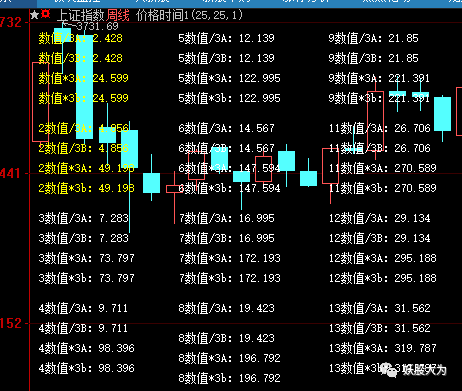This screenshot has height=391, width=462.
Task: Select the yellow 数值/3A: 2.428 line
Action: pos(81,38)
